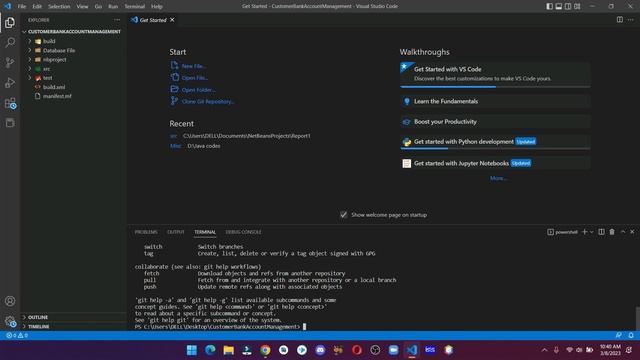Open editor more actions ellipsis
This screenshot has width=640, height=360.
pos(631,20)
